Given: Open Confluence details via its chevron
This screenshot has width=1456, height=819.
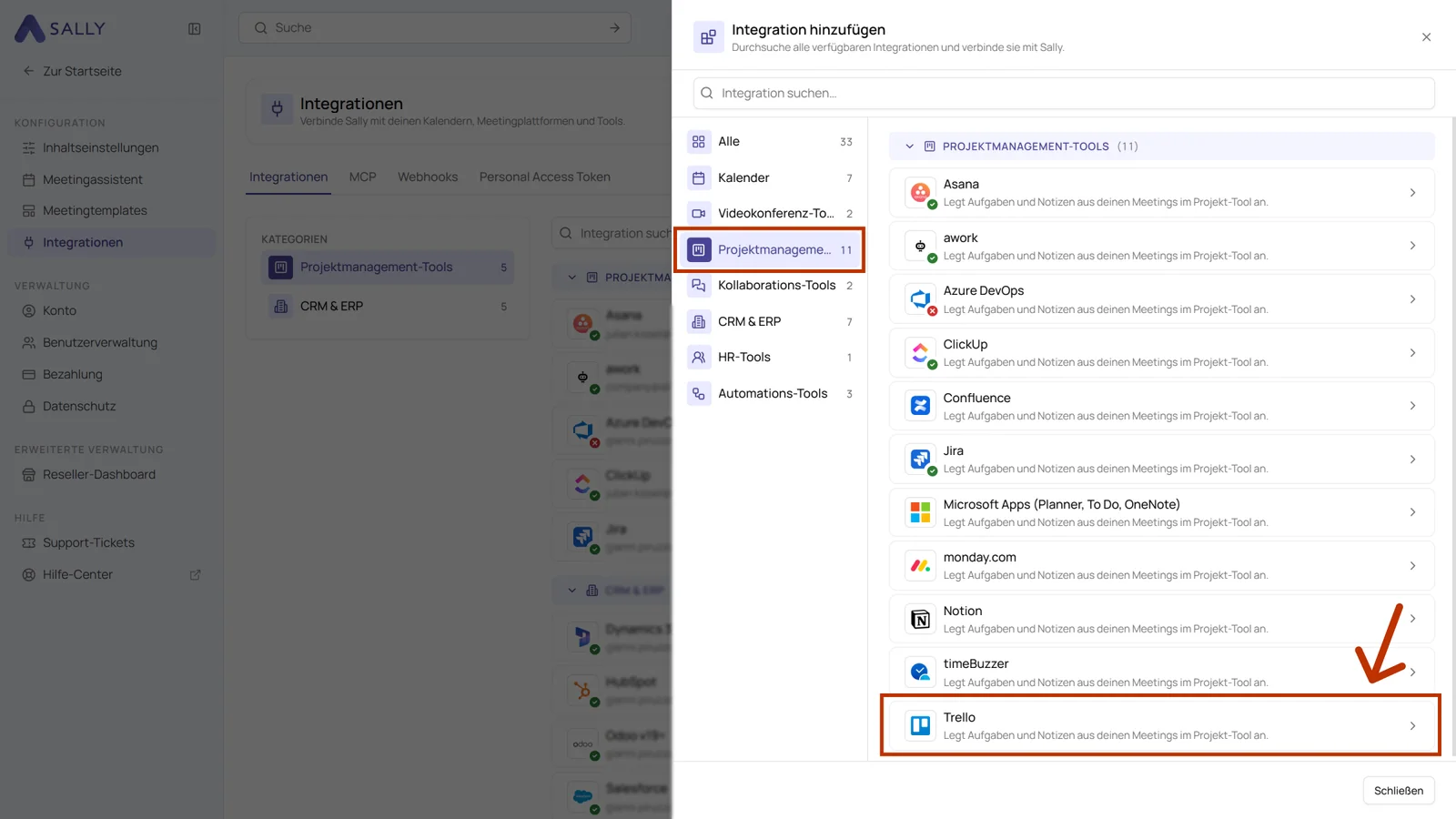Looking at the screenshot, I should (x=1412, y=406).
